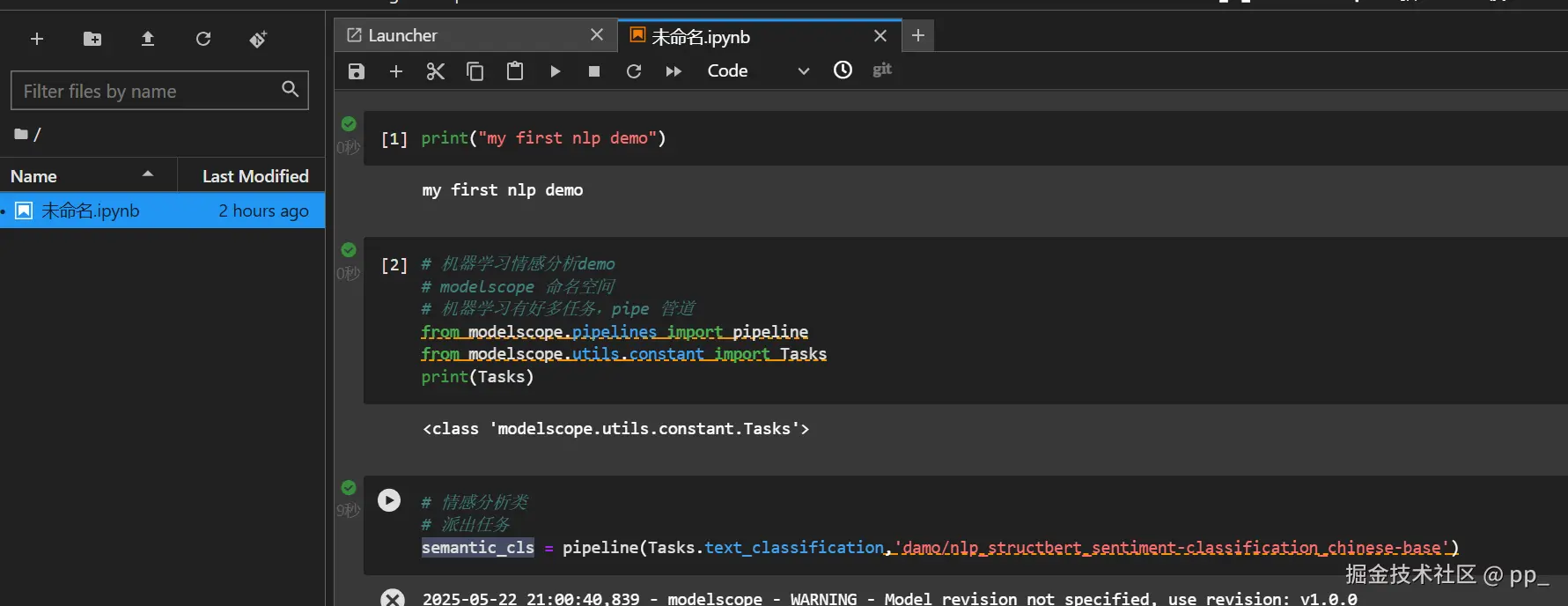Open a new tab with plus button
1568x606 pixels.
pos(917,35)
